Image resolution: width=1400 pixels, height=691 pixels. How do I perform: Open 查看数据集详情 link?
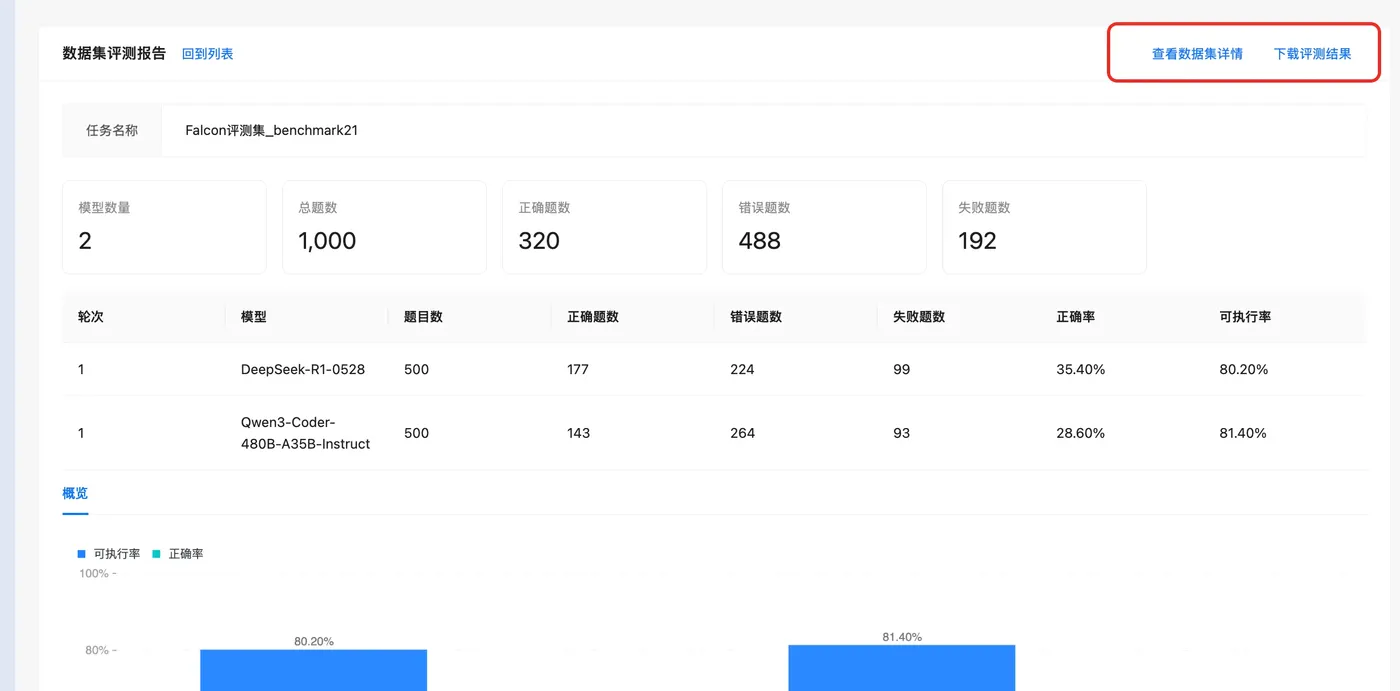[x=1197, y=54]
